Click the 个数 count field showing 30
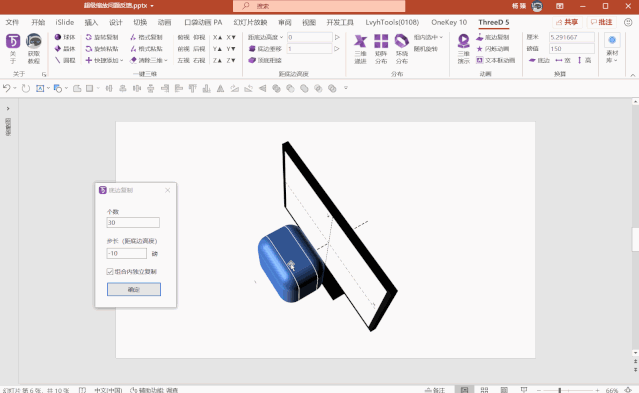639x393 pixels. pos(133,223)
